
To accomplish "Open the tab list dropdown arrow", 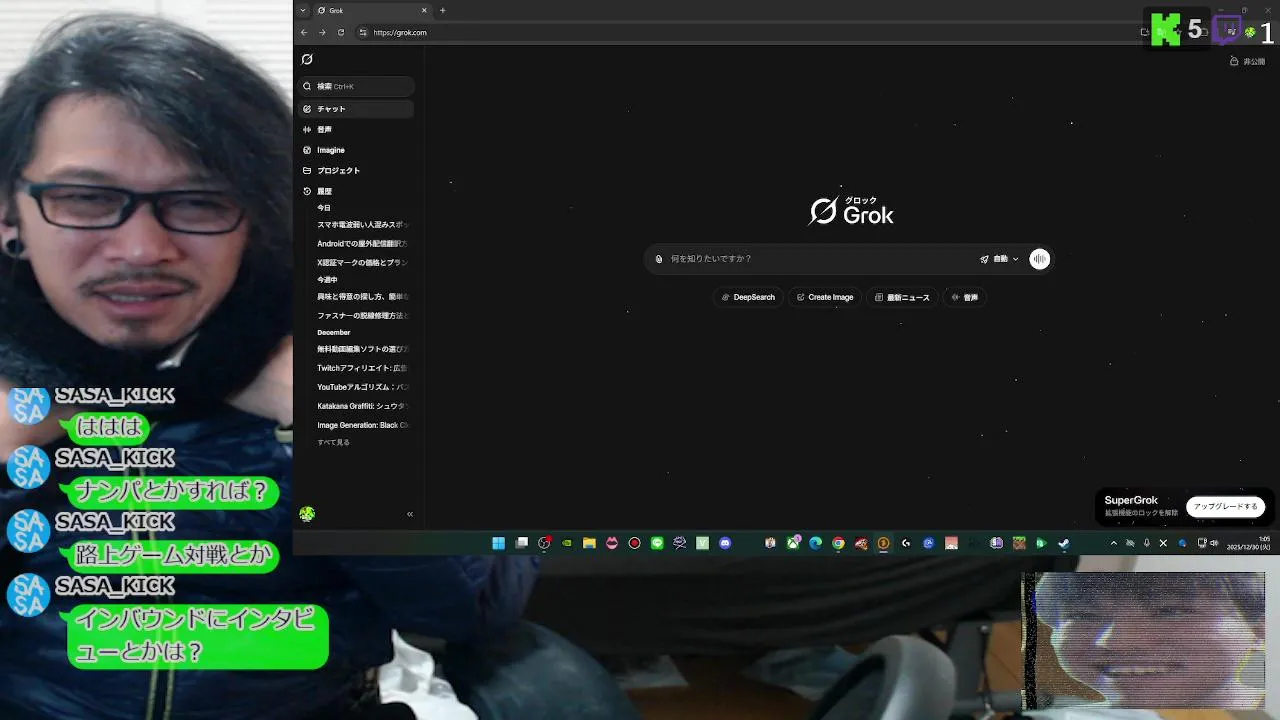I will (303, 10).
